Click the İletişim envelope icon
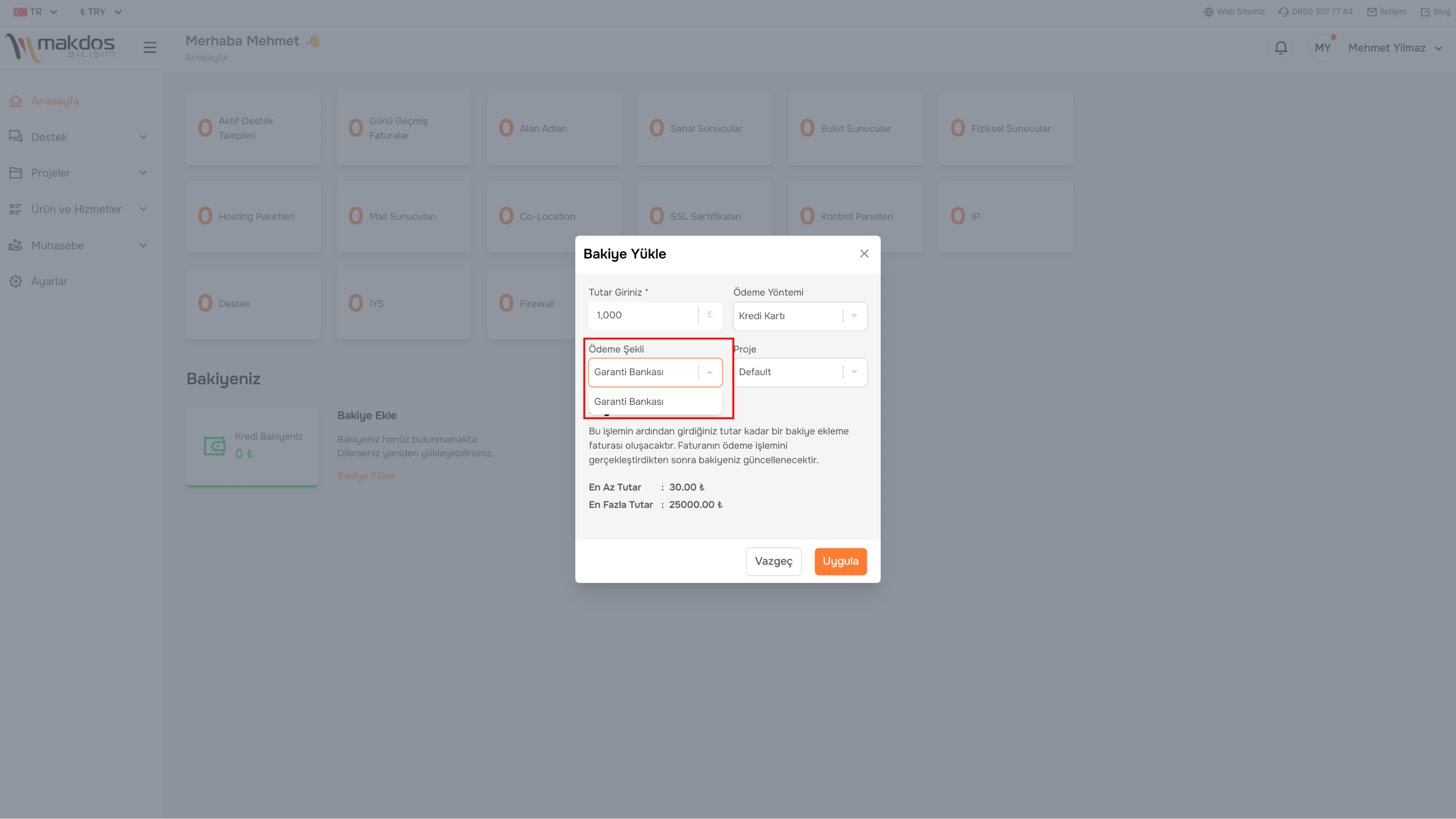This screenshot has height=819, width=1456. coord(1372,12)
